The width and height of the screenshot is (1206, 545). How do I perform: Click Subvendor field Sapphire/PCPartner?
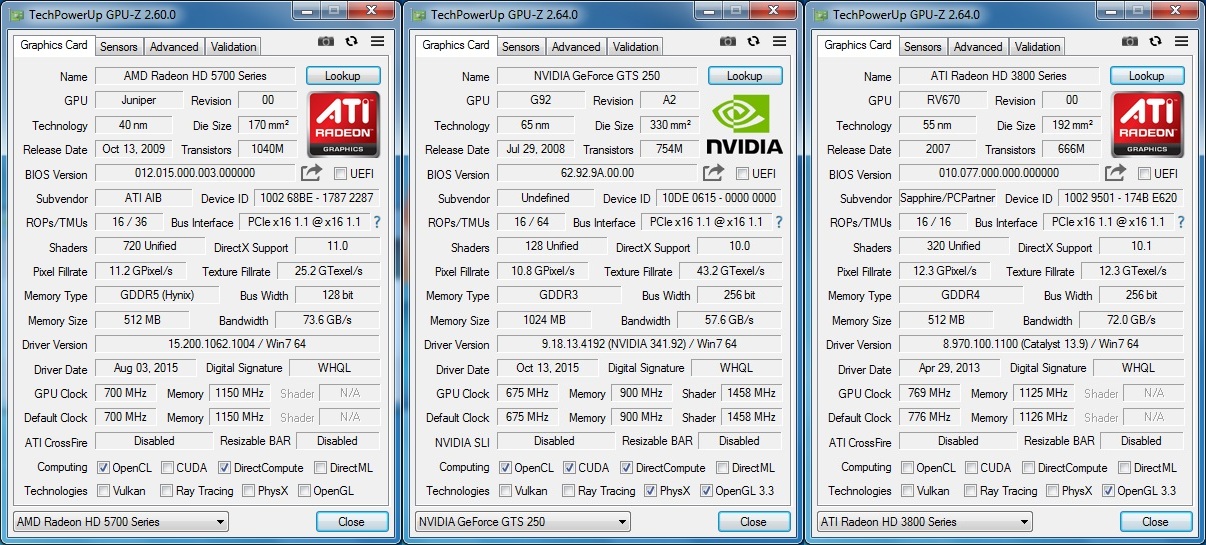click(x=949, y=198)
